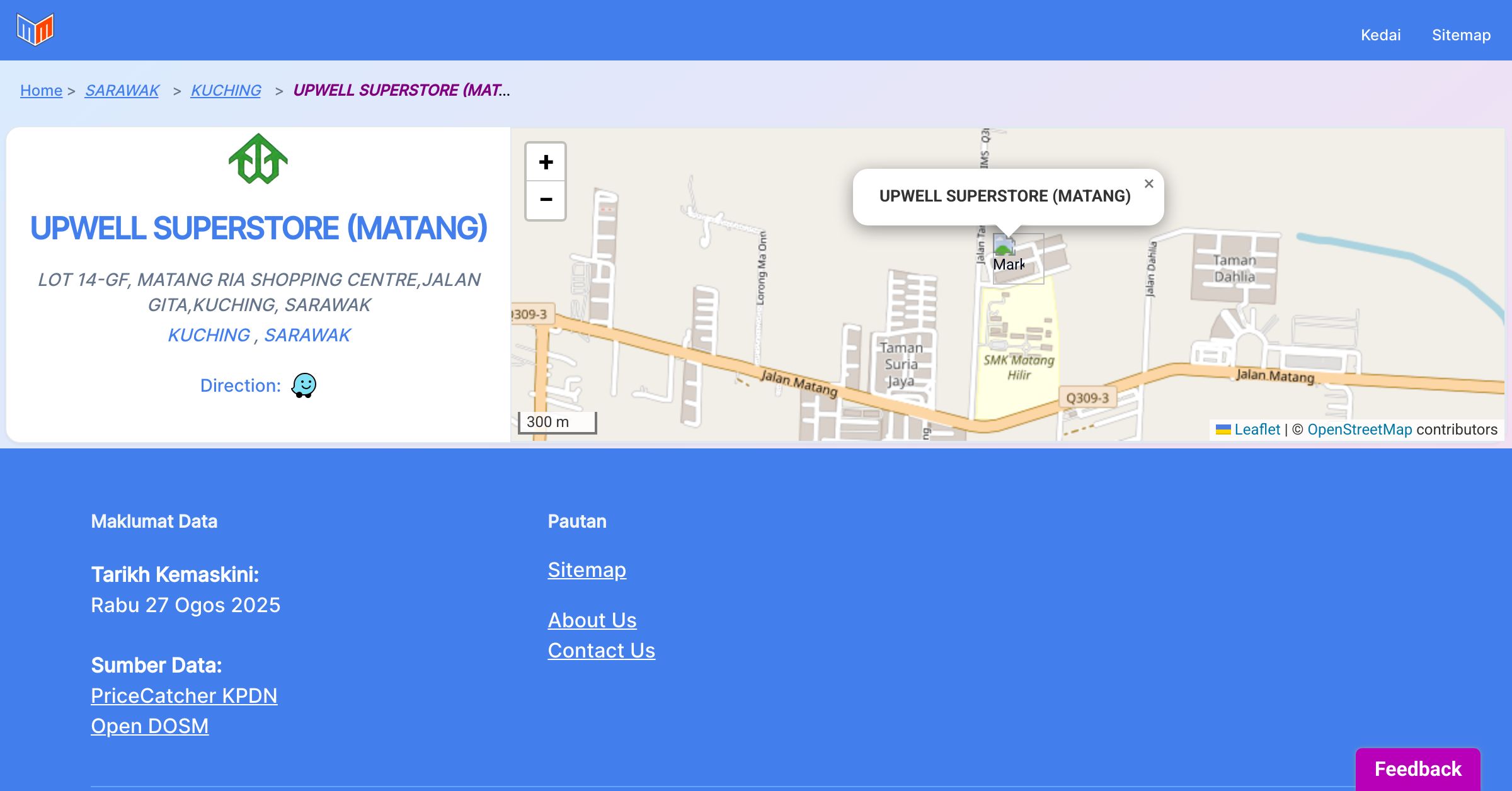Open the OpenStreetMap attribution link
This screenshot has height=791, width=1512.
pyautogui.click(x=1360, y=430)
